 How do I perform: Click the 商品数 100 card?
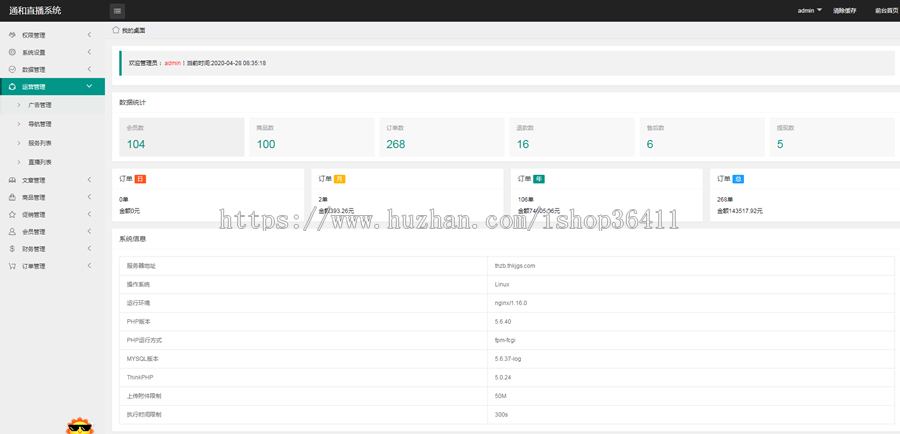point(312,137)
